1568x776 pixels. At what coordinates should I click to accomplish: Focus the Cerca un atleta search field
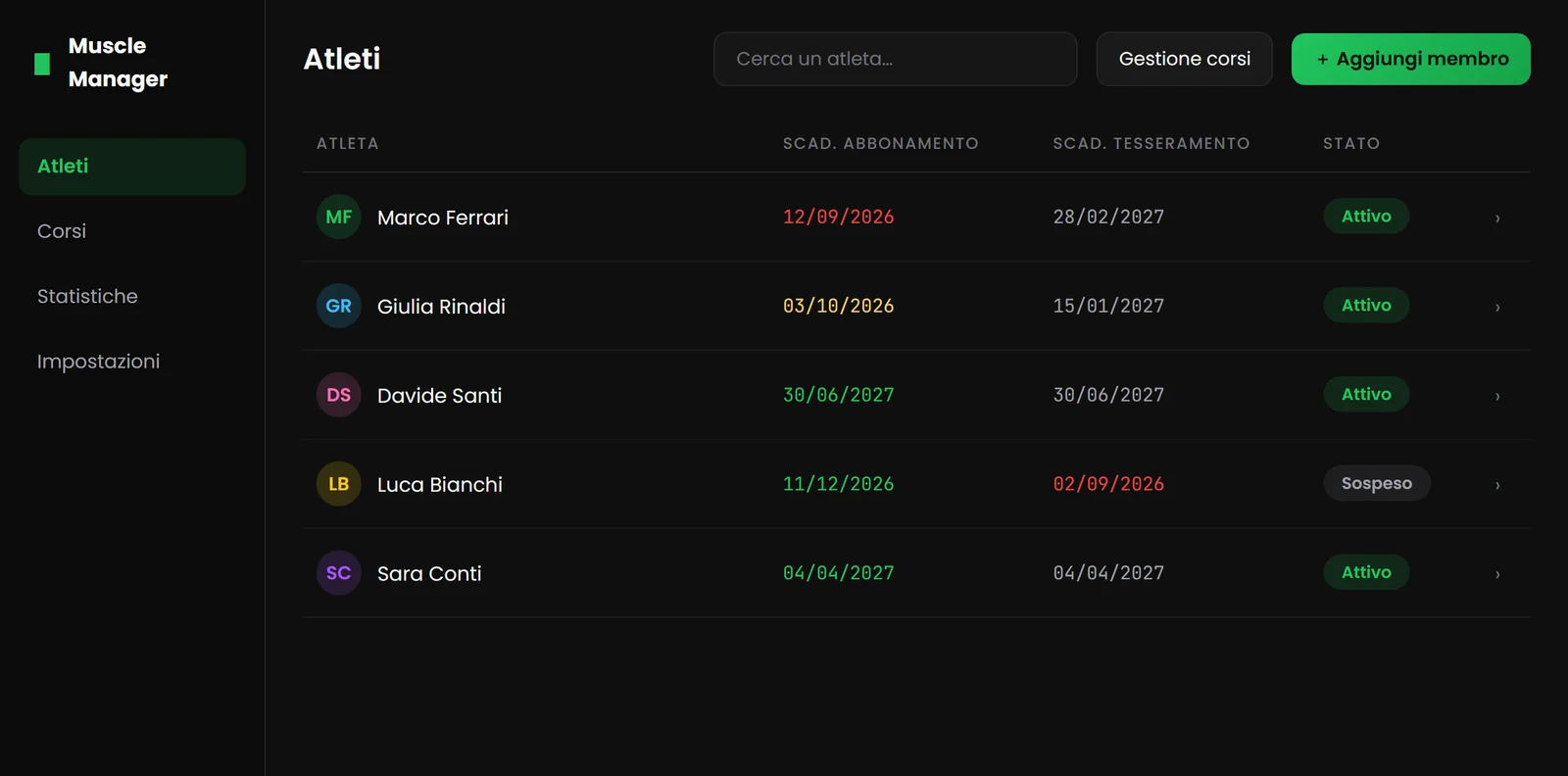click(896, 59)
